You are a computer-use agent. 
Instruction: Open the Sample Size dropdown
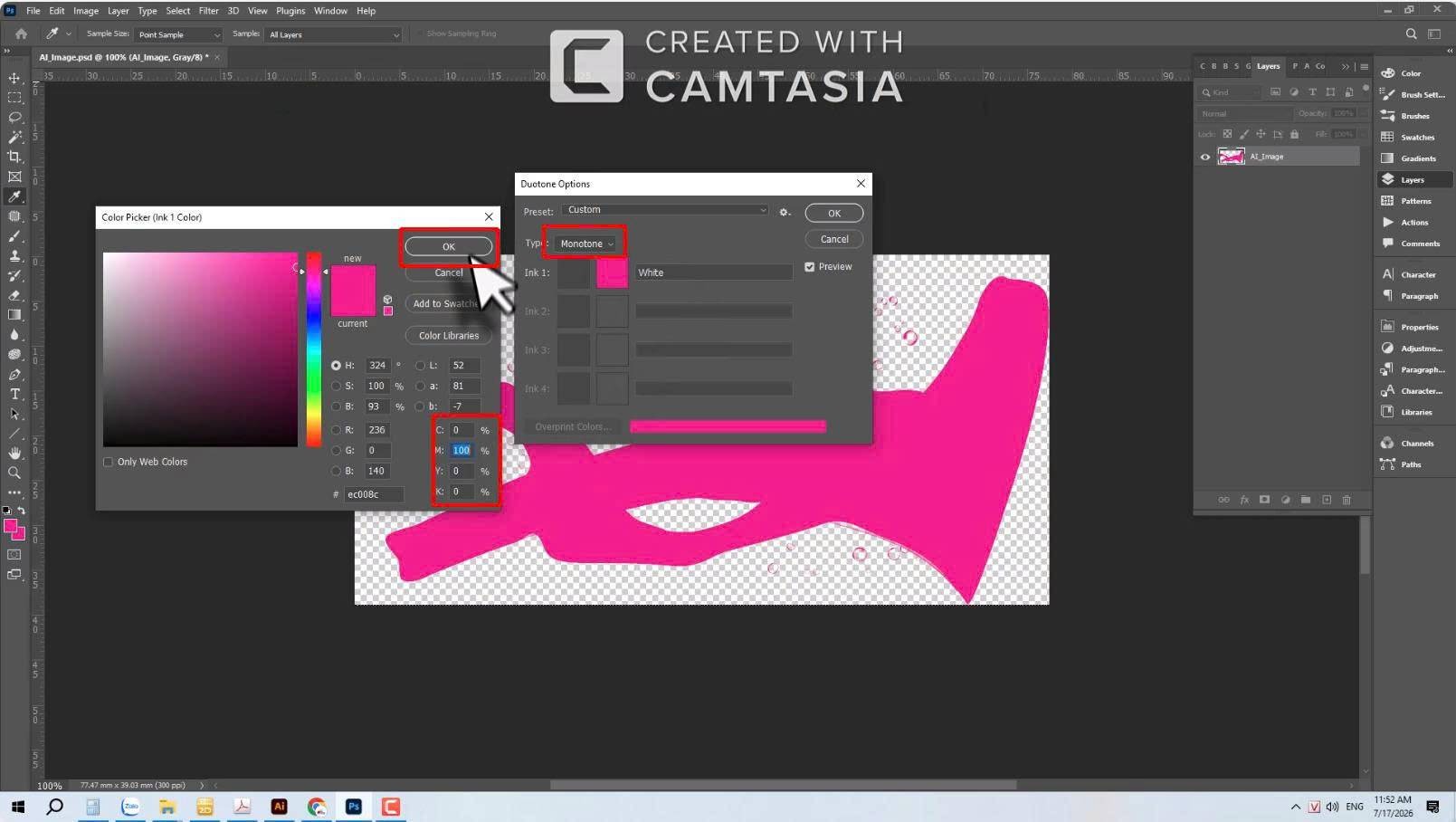178,34
